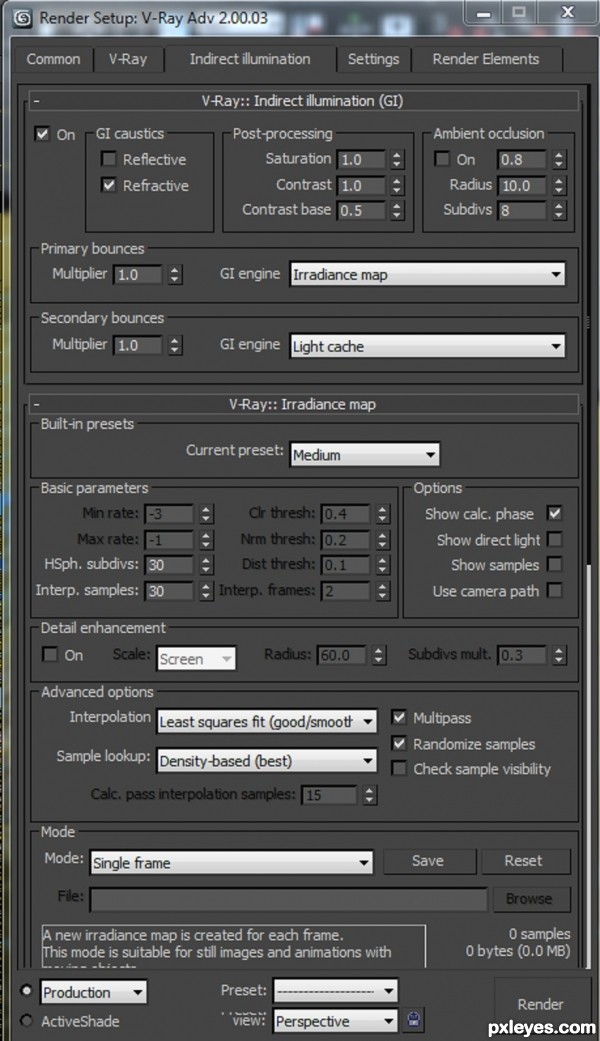Select the ActiveShade radio button
600x1041 pixels.
[26, 1020]
